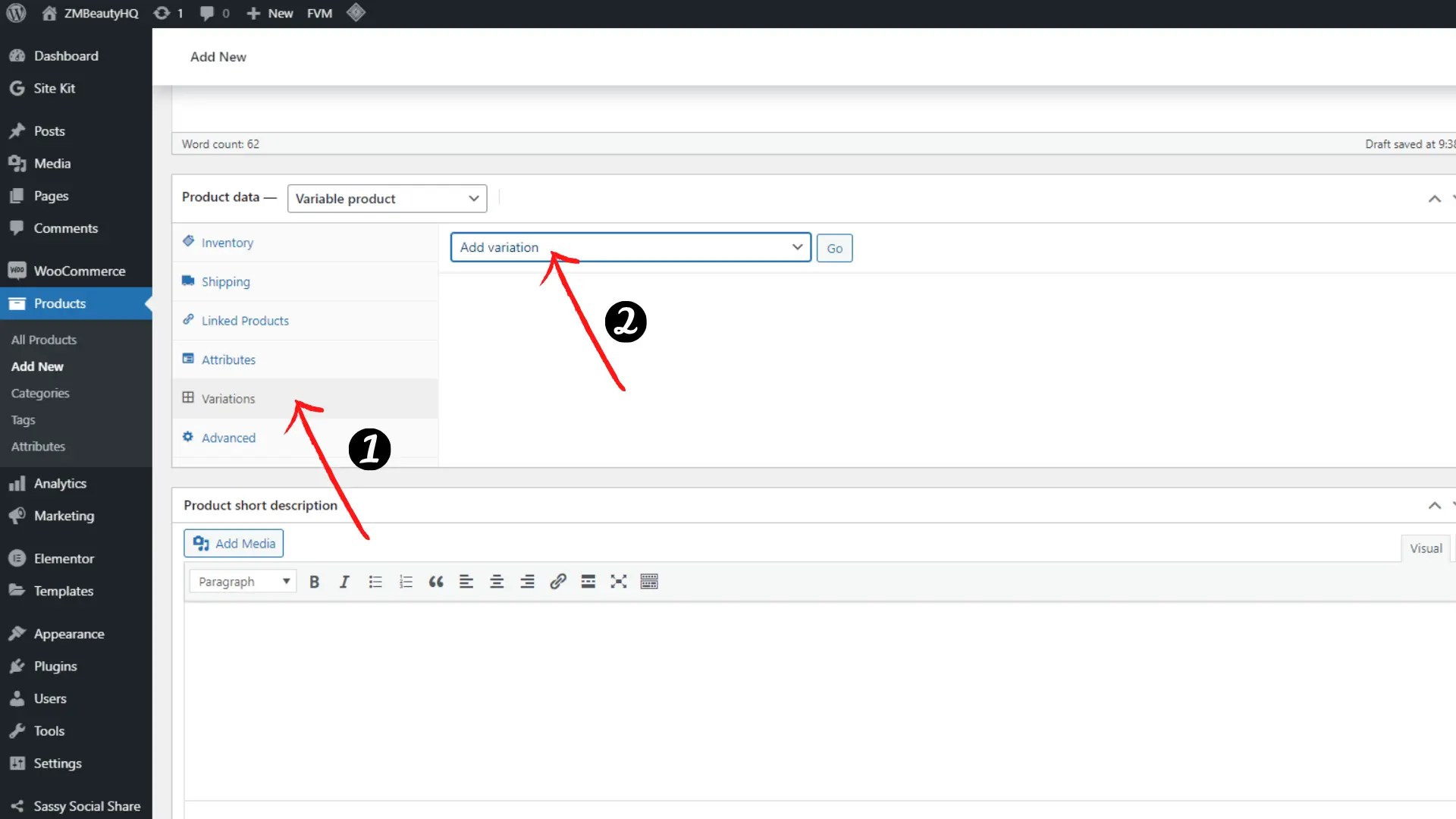Select Products in the sidebar
The height and width of the screenshot is (819, 1456).
point(76,303)
